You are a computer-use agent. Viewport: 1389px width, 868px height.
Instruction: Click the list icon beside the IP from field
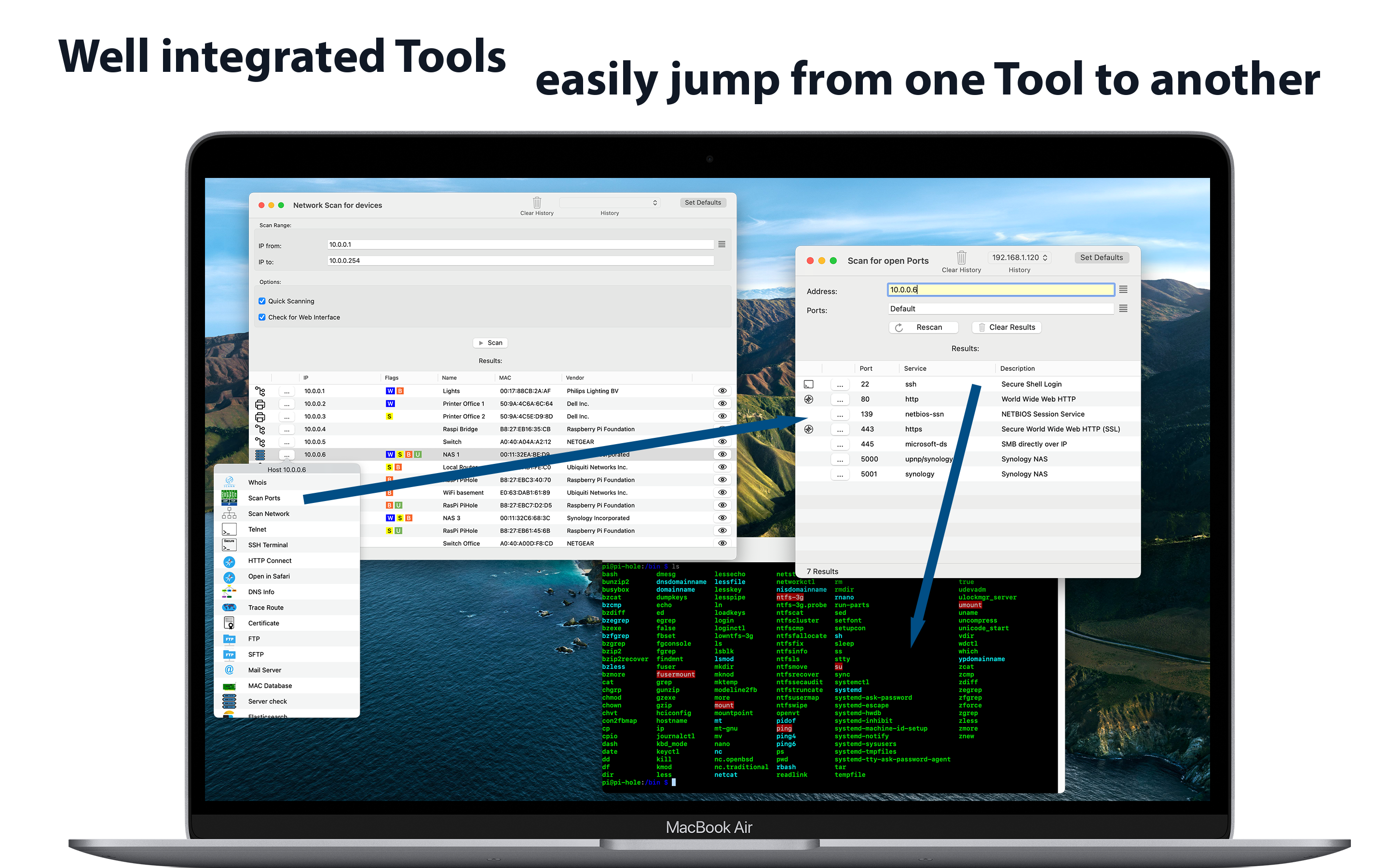(722, 244)
